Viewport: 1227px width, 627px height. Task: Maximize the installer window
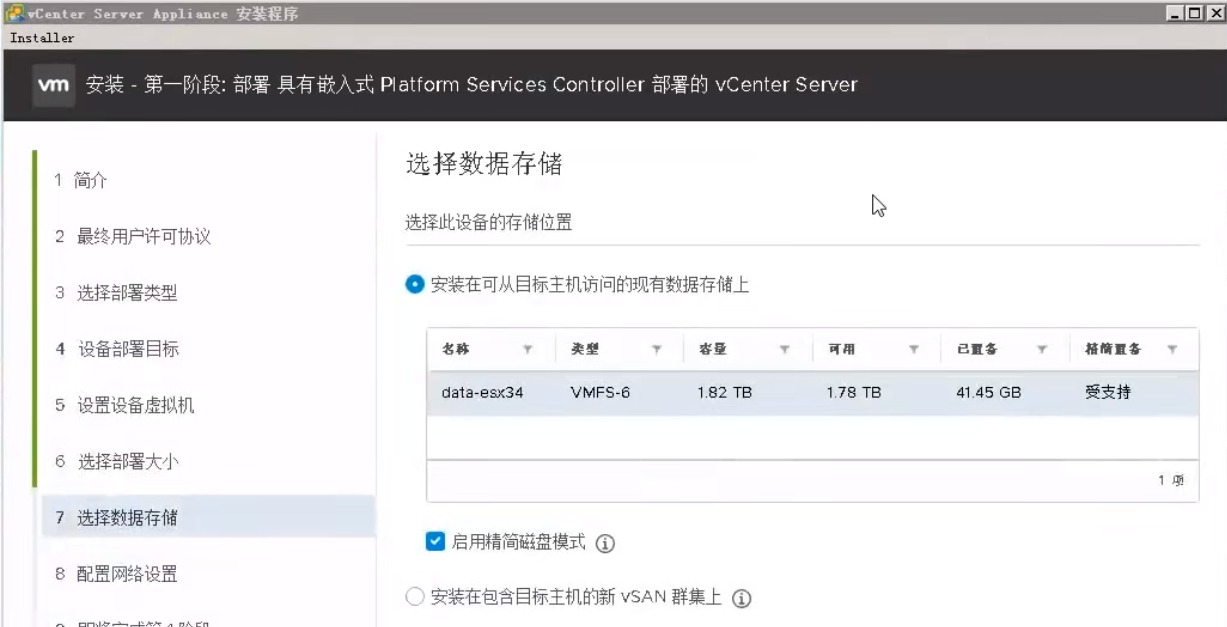tap(1193, 13)
